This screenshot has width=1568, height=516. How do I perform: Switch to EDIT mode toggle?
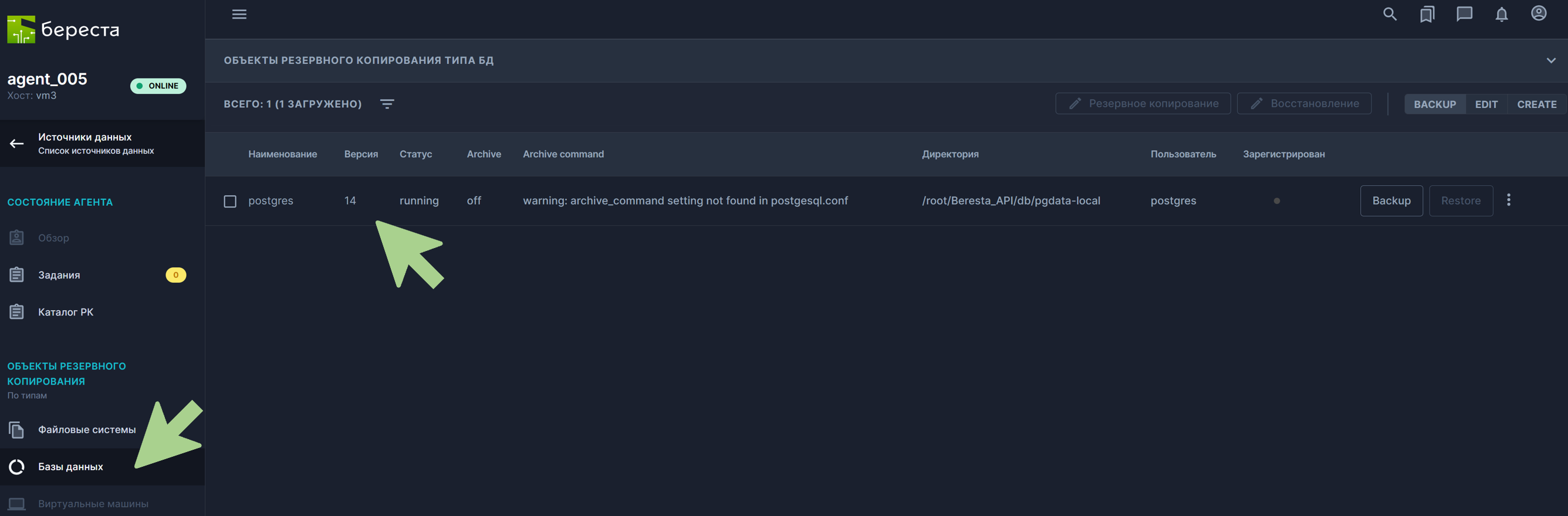[1486, 104]
